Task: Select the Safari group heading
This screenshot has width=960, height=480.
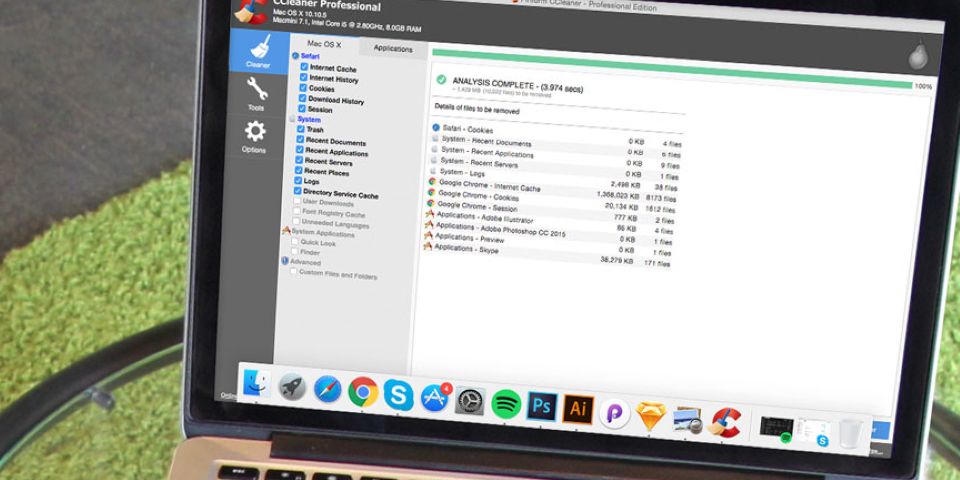Action: 310,56
